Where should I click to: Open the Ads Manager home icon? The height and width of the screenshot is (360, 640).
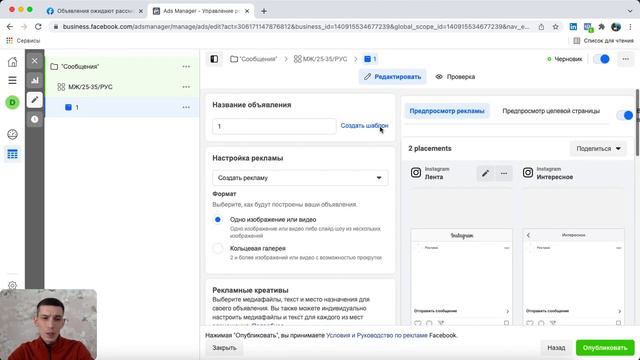click(12, 62)
